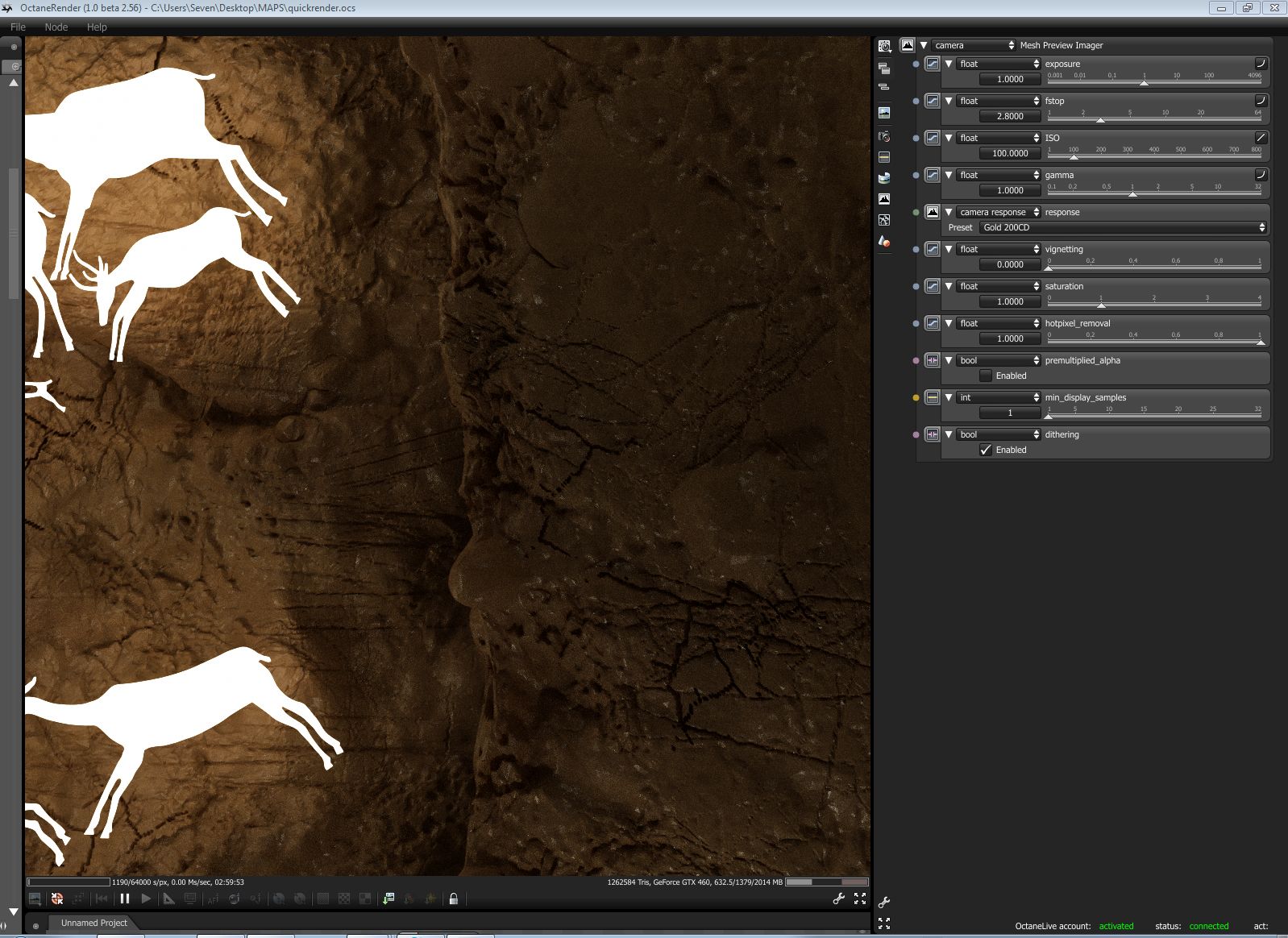Image resolution: width=1288 pixels, height=938 pixels.
Task: Click the fstop value field showing 2.8000
Action: point(1009,116)
